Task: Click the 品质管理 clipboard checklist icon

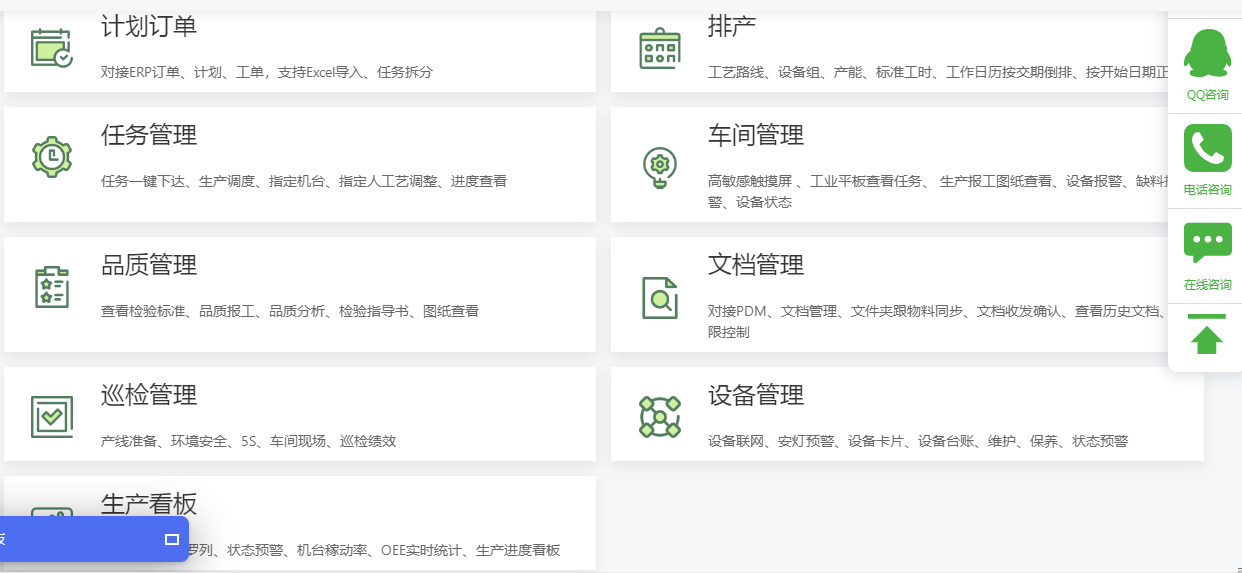Action: (51, 287)
